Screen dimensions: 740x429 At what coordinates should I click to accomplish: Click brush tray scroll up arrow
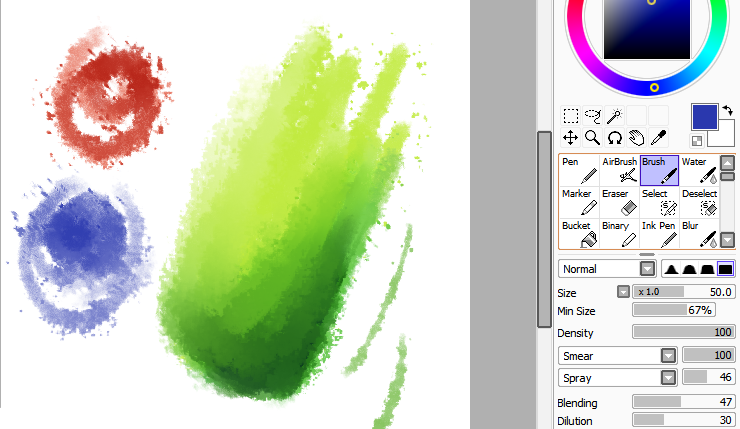(728, 163)
